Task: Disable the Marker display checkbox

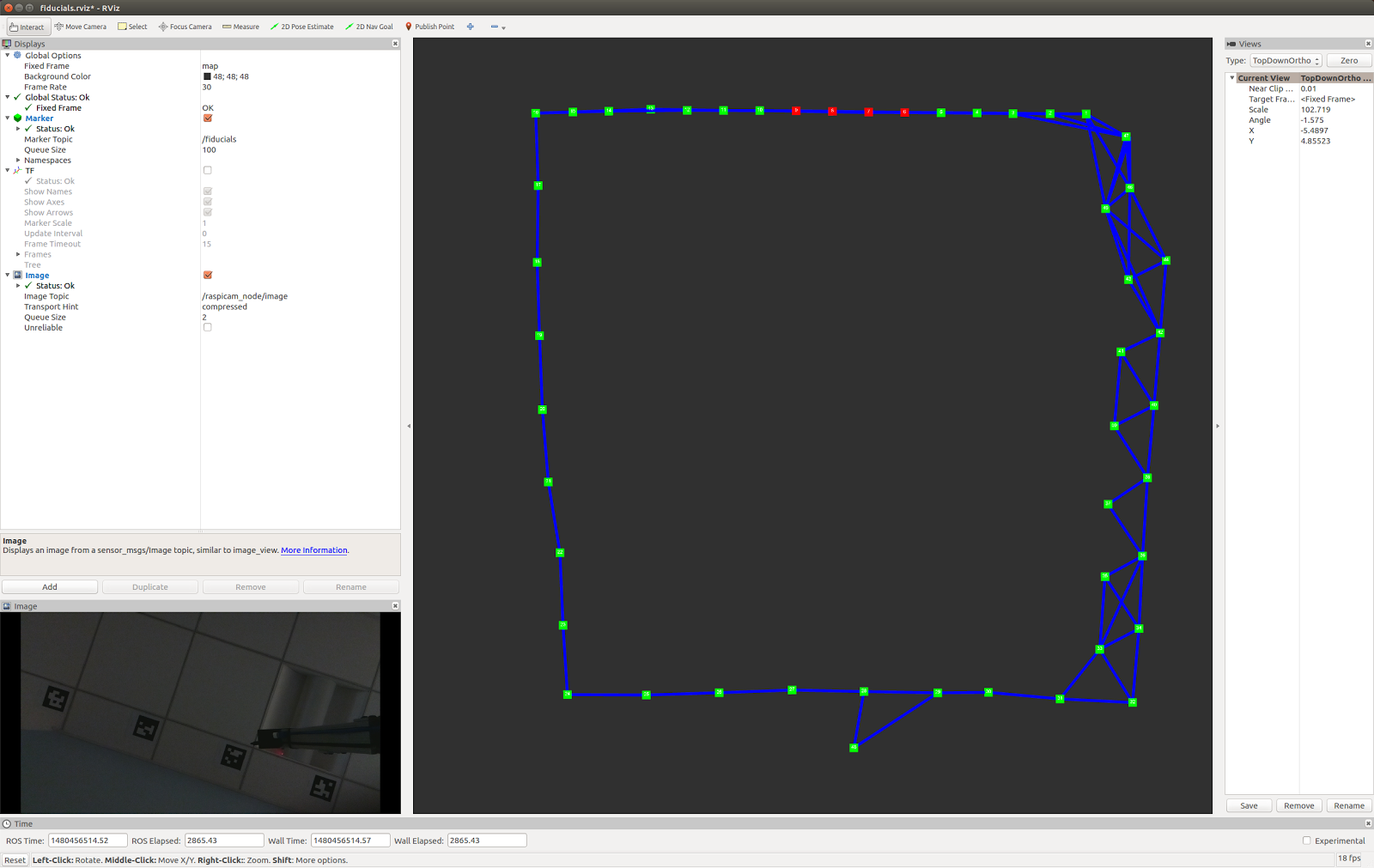Action: click(208, 118)
